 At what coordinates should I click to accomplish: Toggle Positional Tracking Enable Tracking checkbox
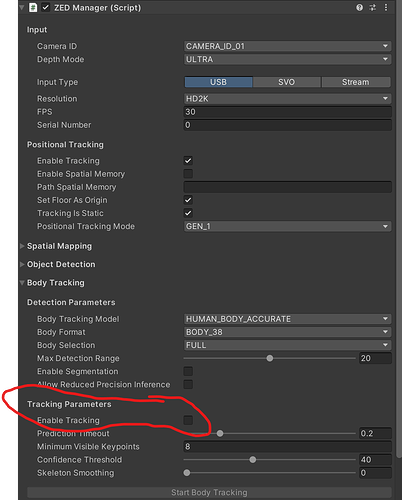click(x=188, y=161)
